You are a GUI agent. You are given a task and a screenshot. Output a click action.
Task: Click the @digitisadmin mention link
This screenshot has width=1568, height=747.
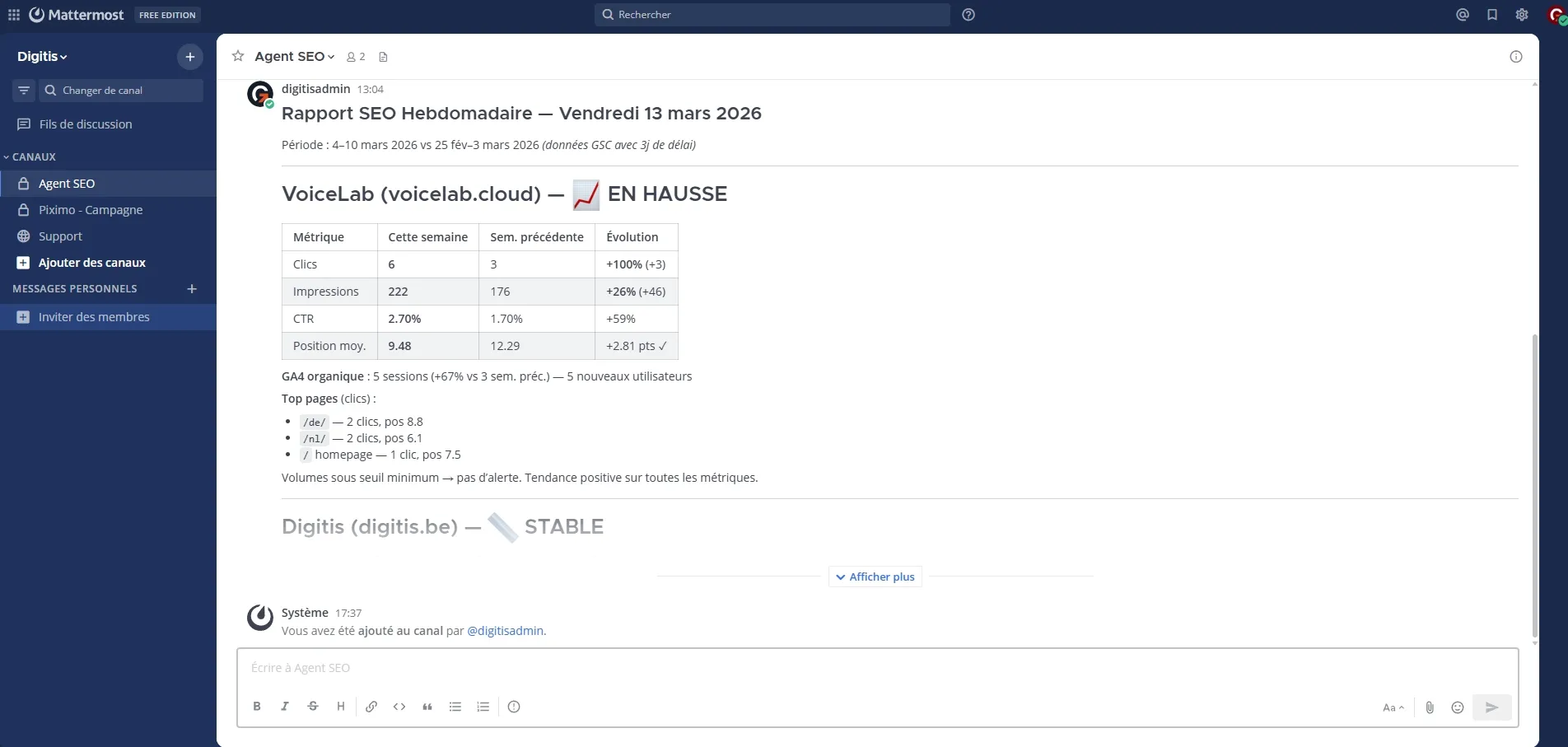(504, 630)
